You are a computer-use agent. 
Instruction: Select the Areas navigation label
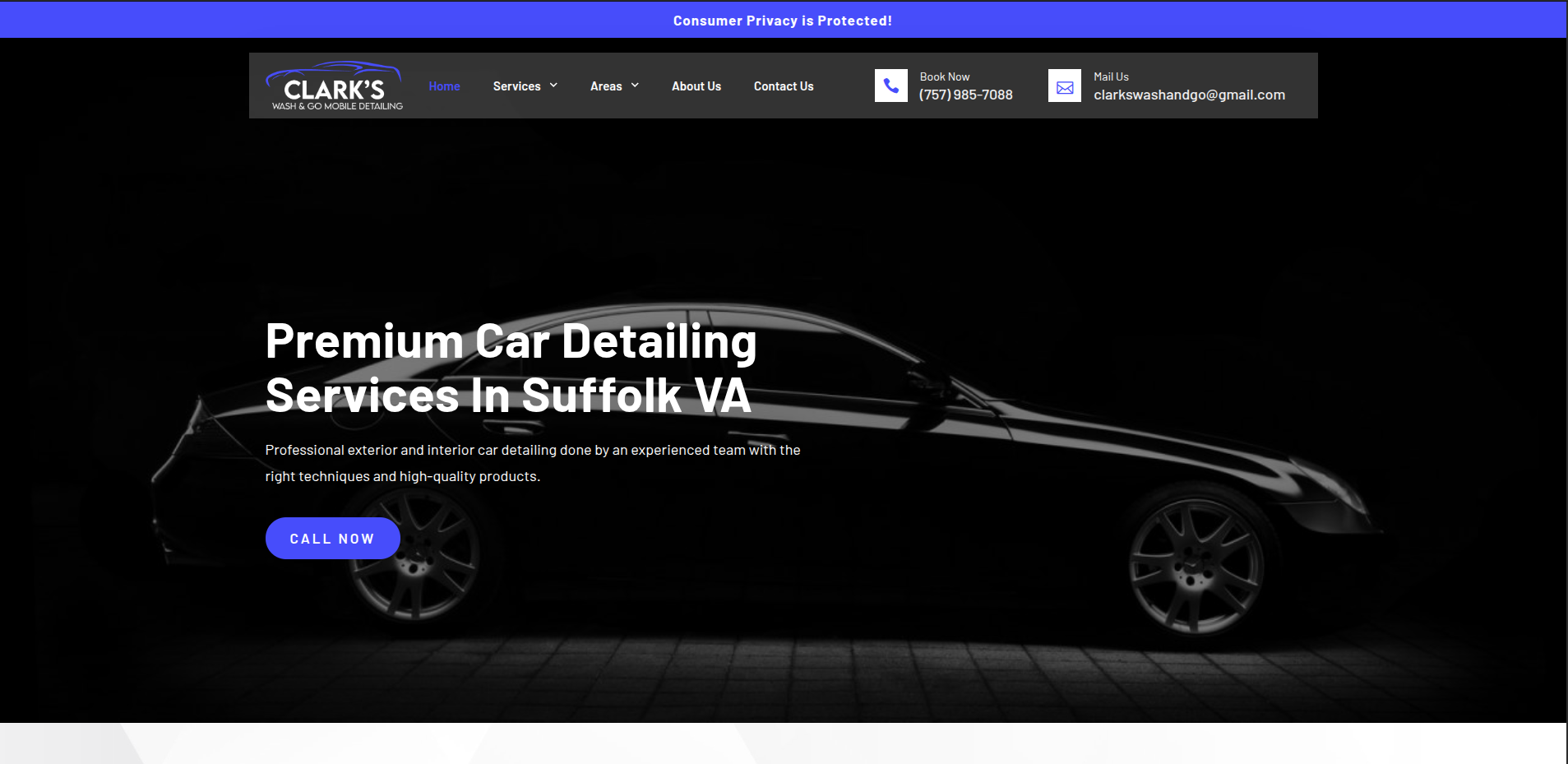pos(606,86)
